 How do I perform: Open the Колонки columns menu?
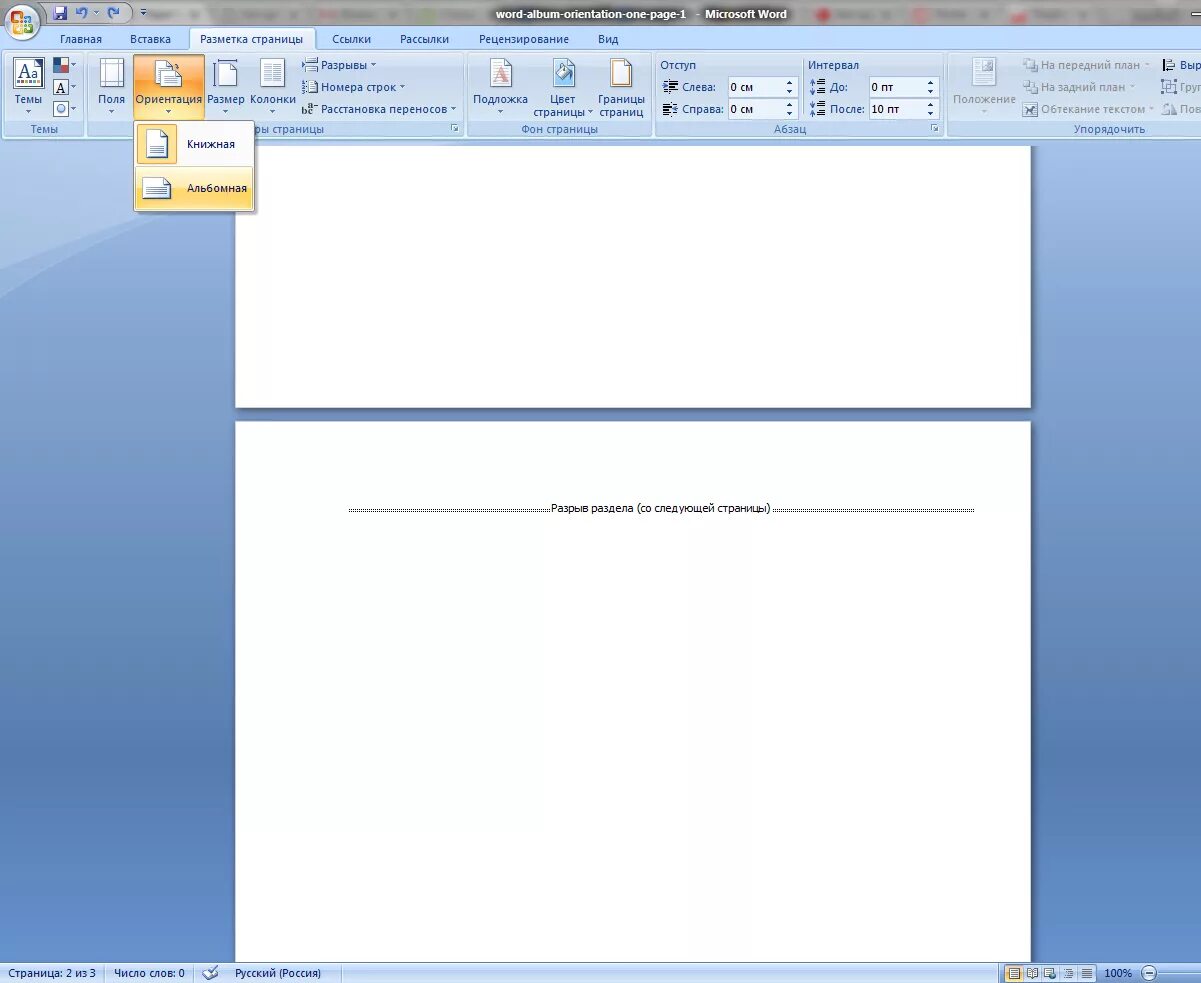tap(272, 86)
